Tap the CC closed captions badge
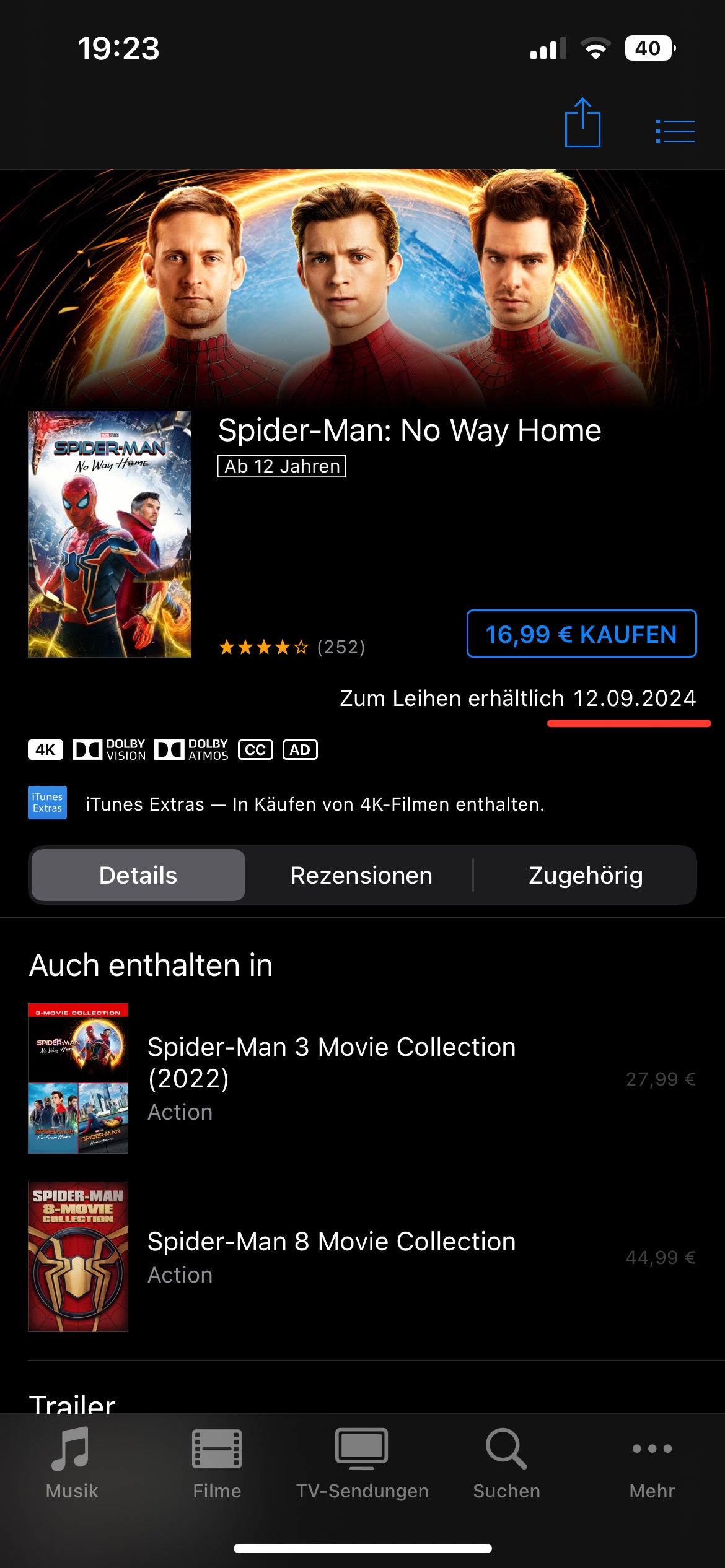The image size is (725, 1568). (255, 750)
